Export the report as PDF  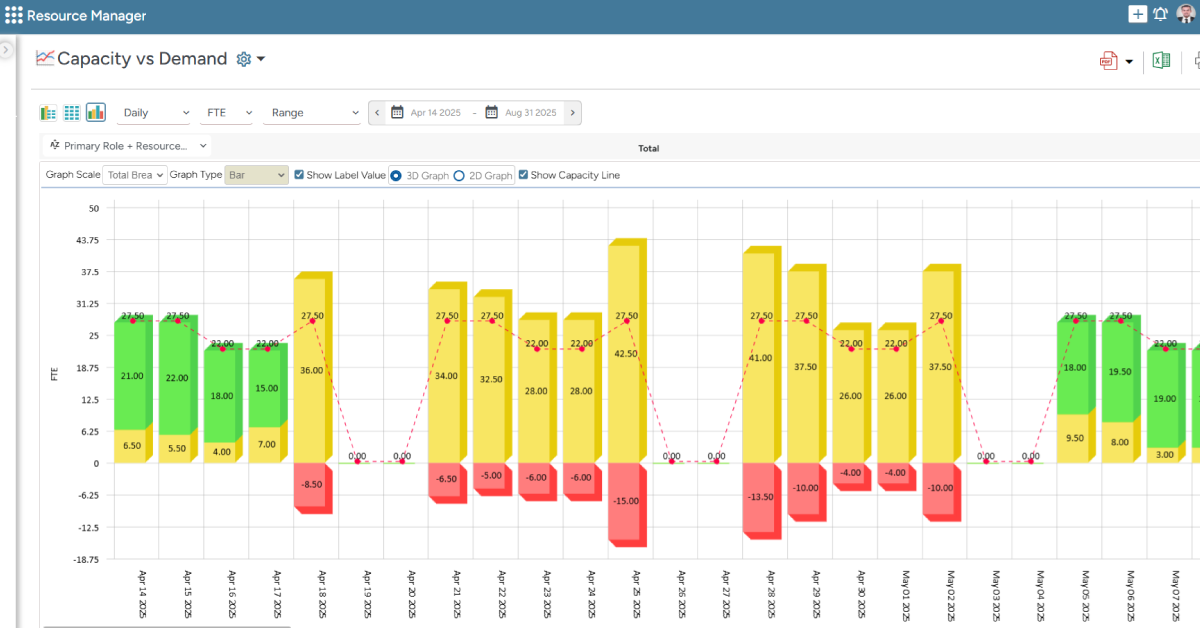[1107, 61]
